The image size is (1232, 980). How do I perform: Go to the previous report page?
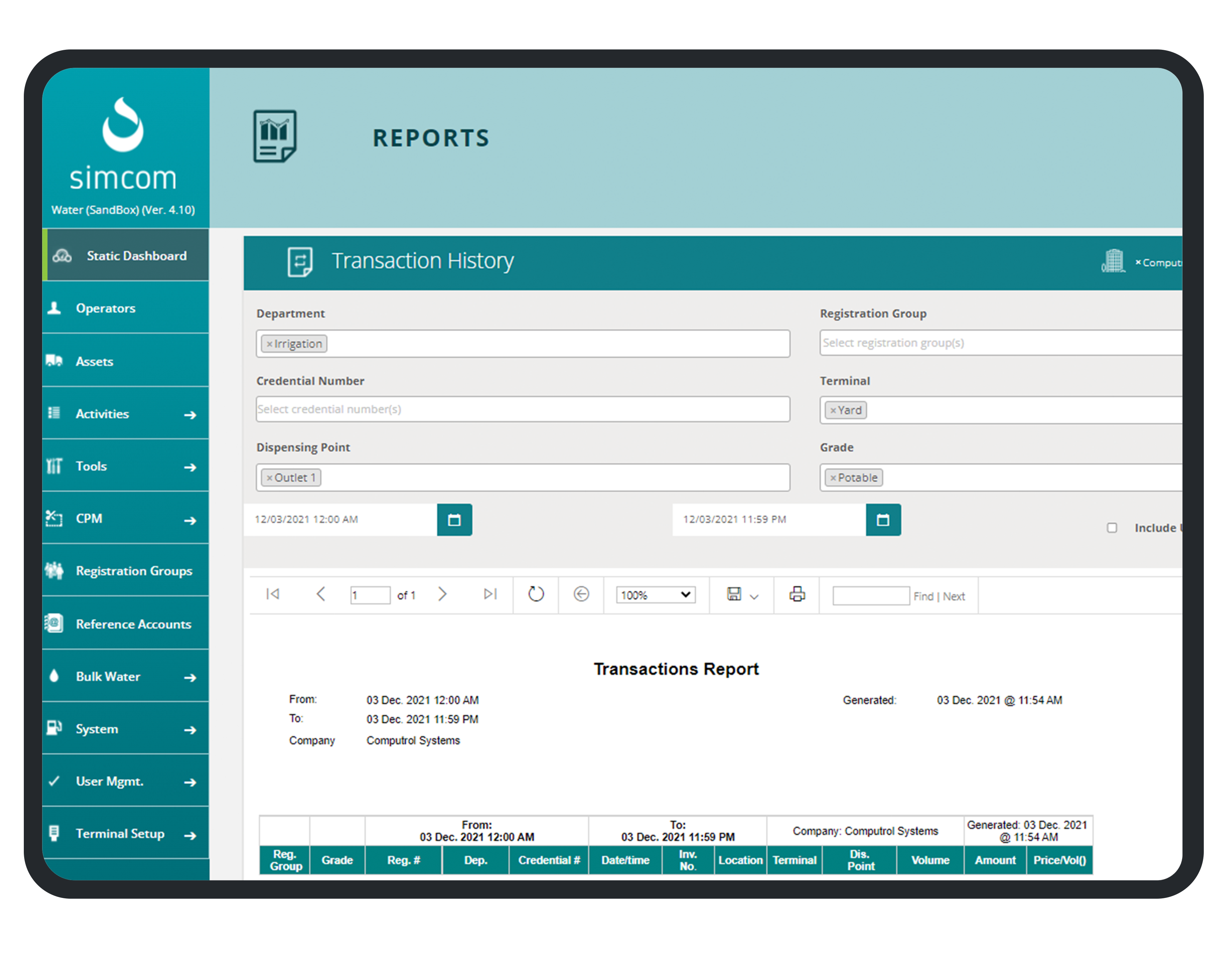(x=321, y=594)
